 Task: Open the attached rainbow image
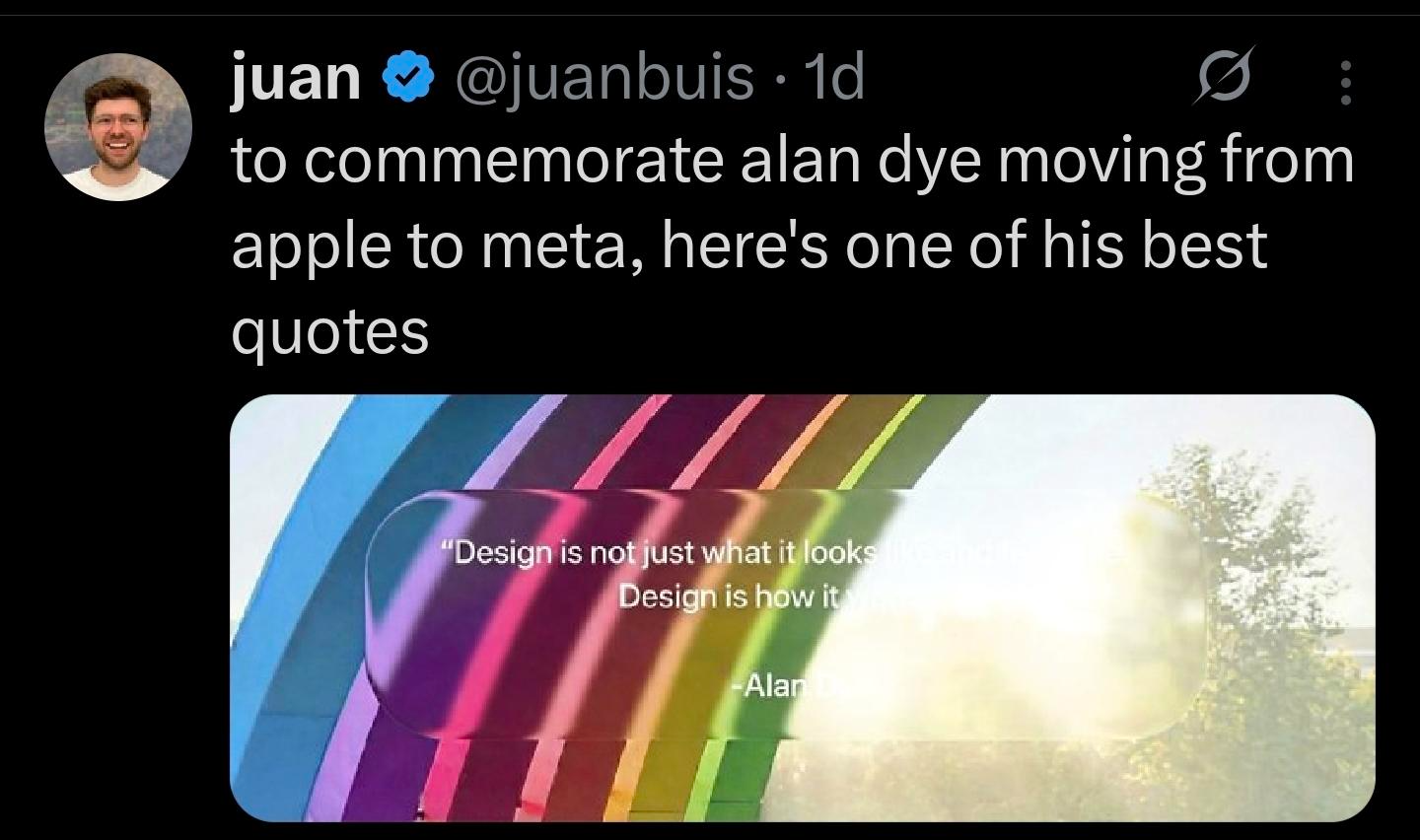803,607
